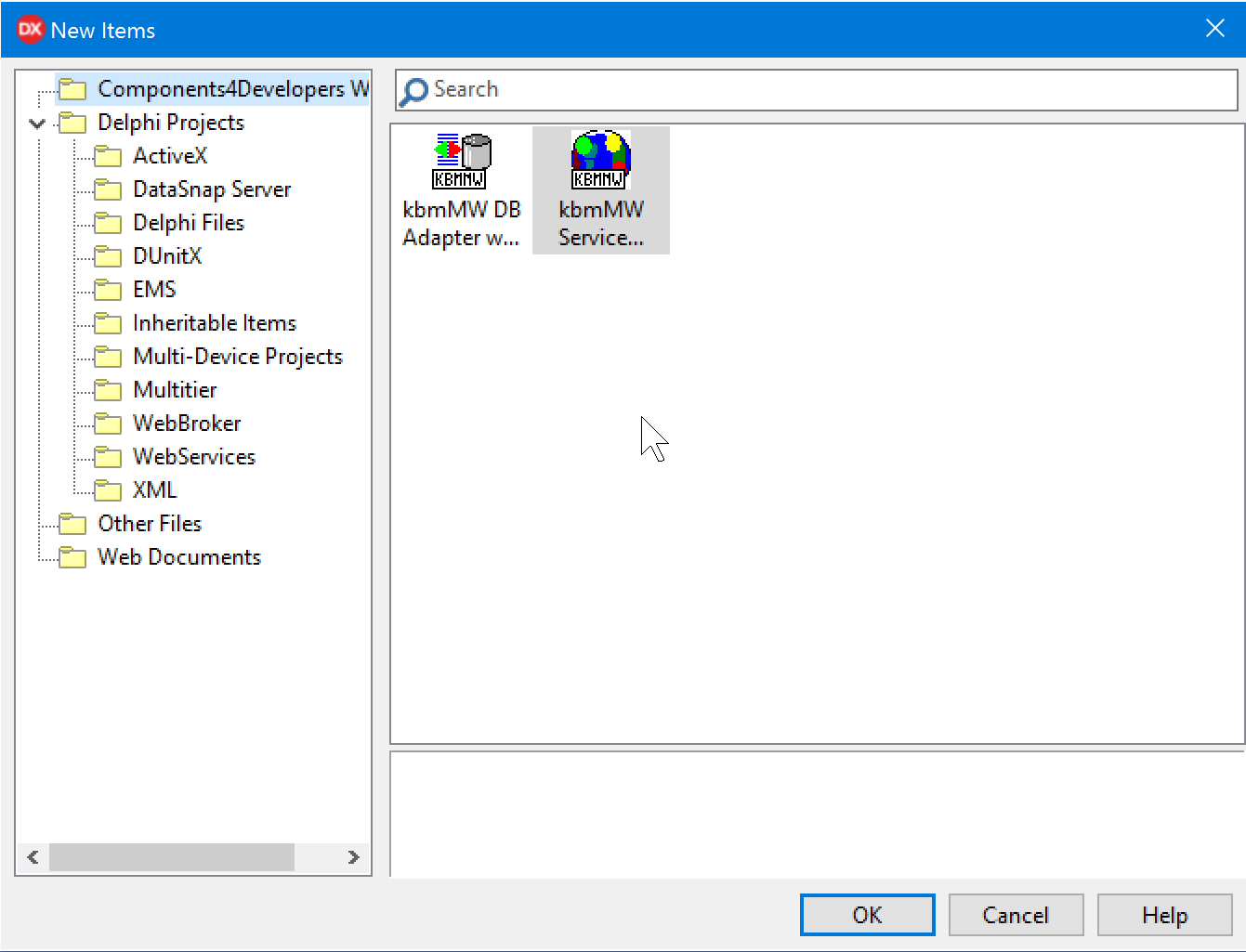
Task: Close the New Items dialog
Action: pos(1214,29)
